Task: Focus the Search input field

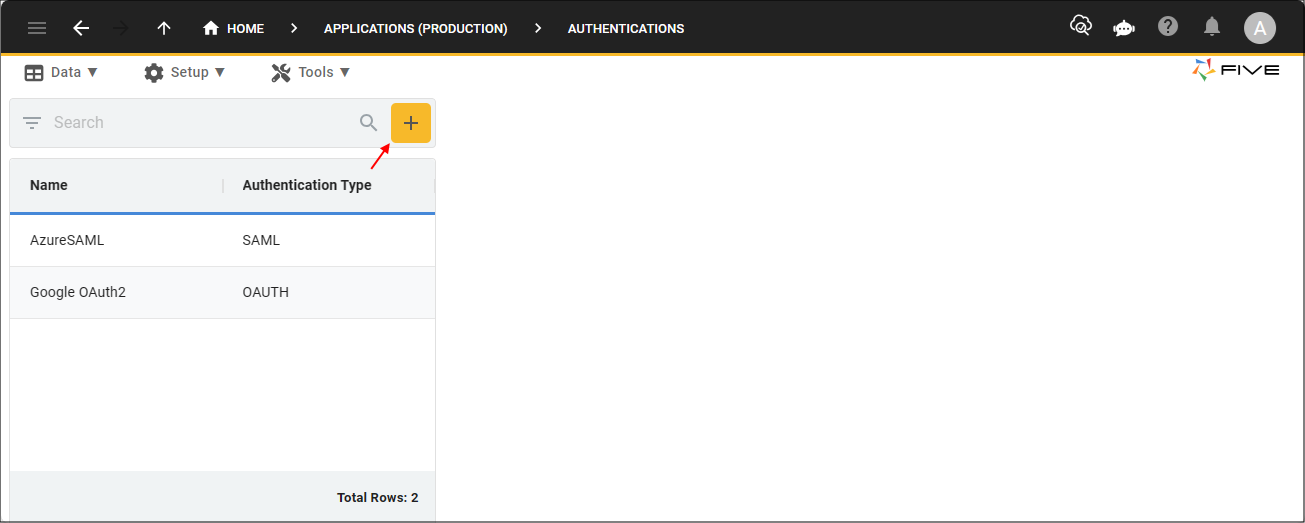Action: click(200, 123)
